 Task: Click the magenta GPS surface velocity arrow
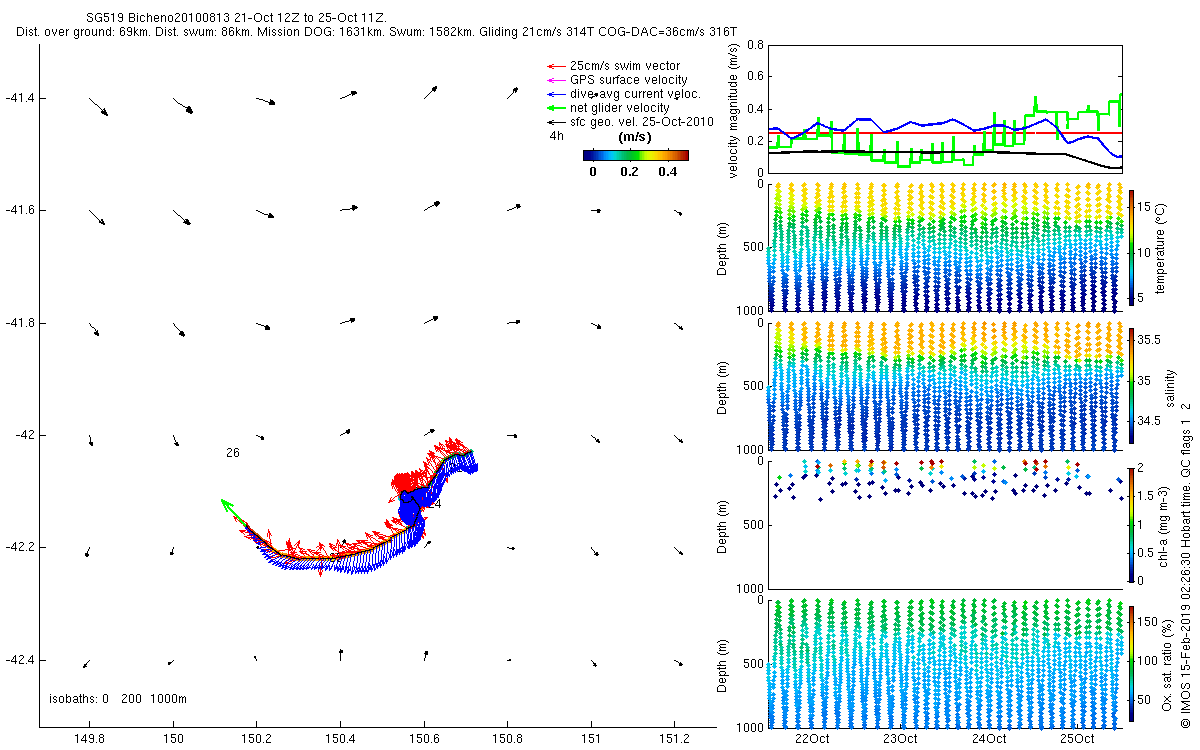554,80
